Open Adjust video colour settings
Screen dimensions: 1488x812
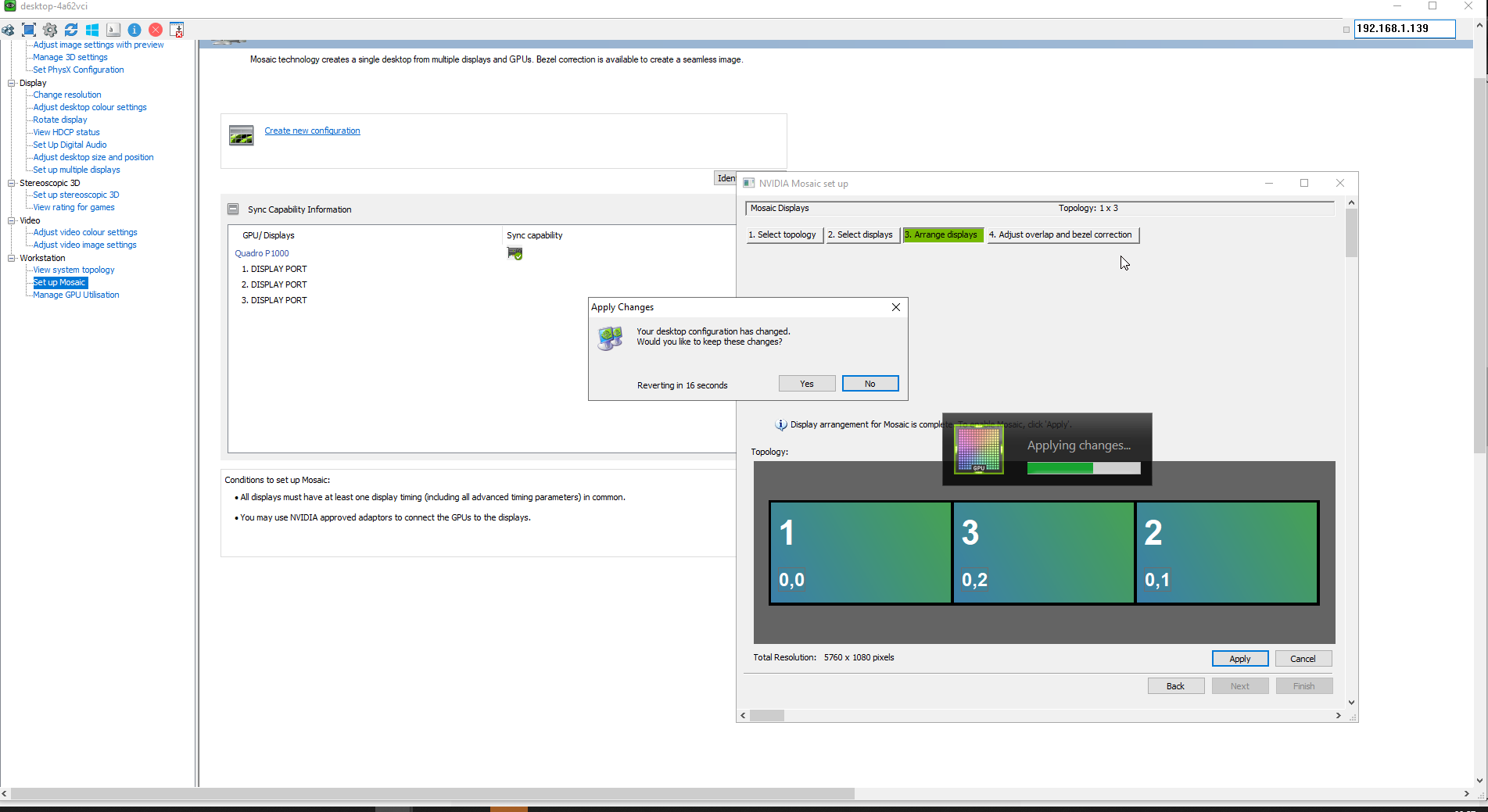85,232
